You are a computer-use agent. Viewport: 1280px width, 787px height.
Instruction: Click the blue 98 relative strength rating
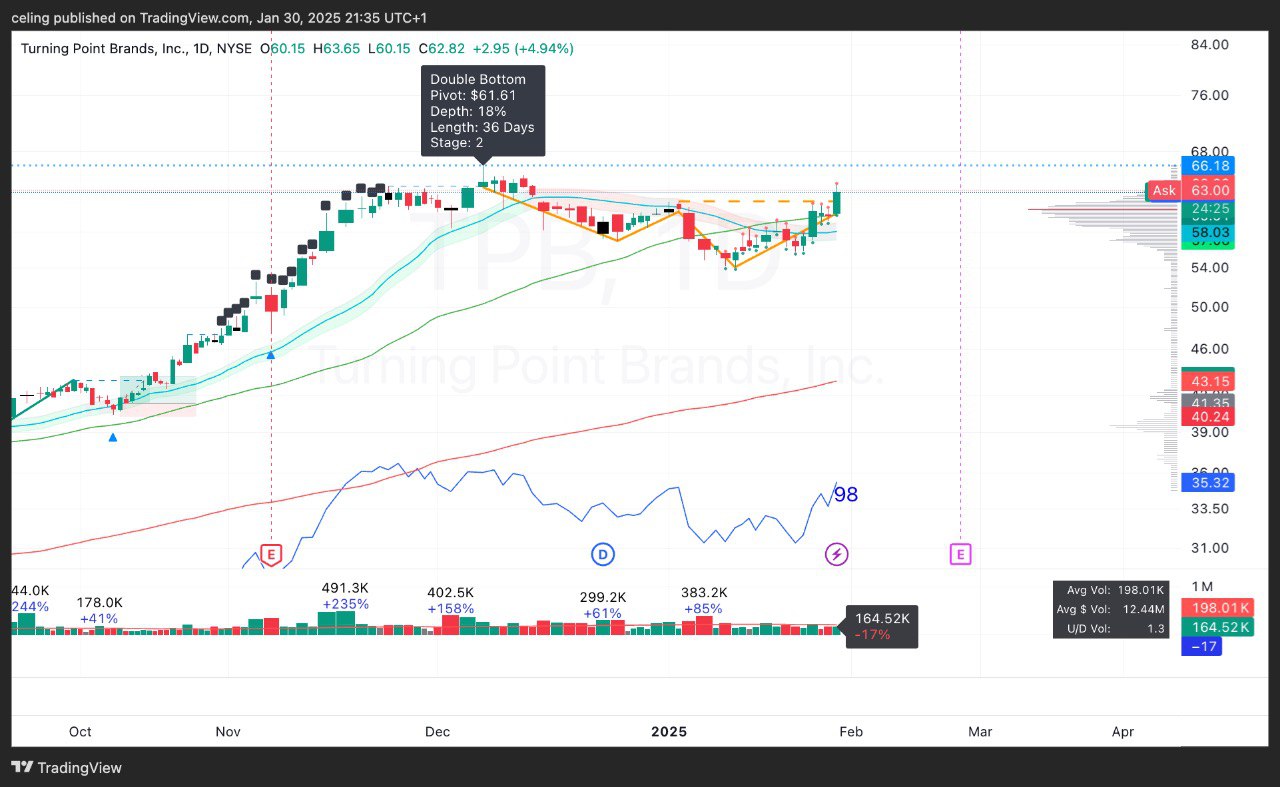(845, 495)
